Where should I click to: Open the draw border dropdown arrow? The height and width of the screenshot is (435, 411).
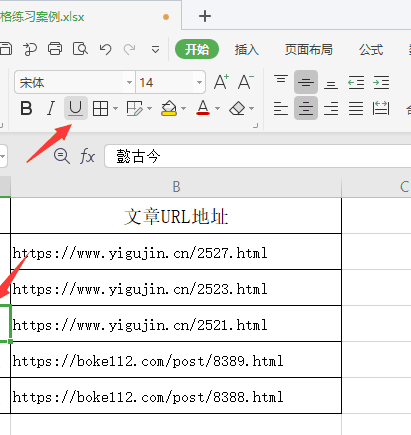pos(149,108)
